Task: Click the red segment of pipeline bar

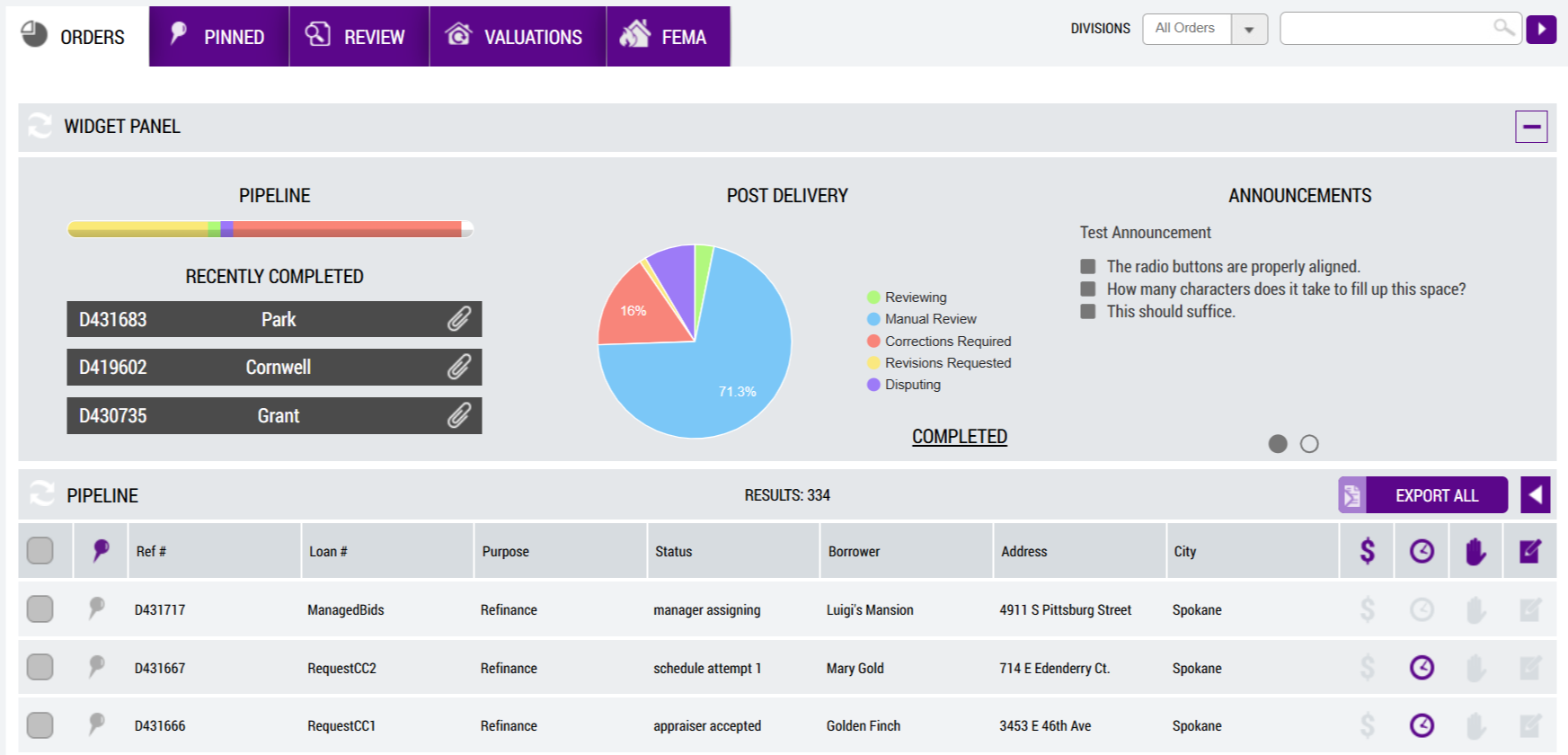Action: (347, 229)
